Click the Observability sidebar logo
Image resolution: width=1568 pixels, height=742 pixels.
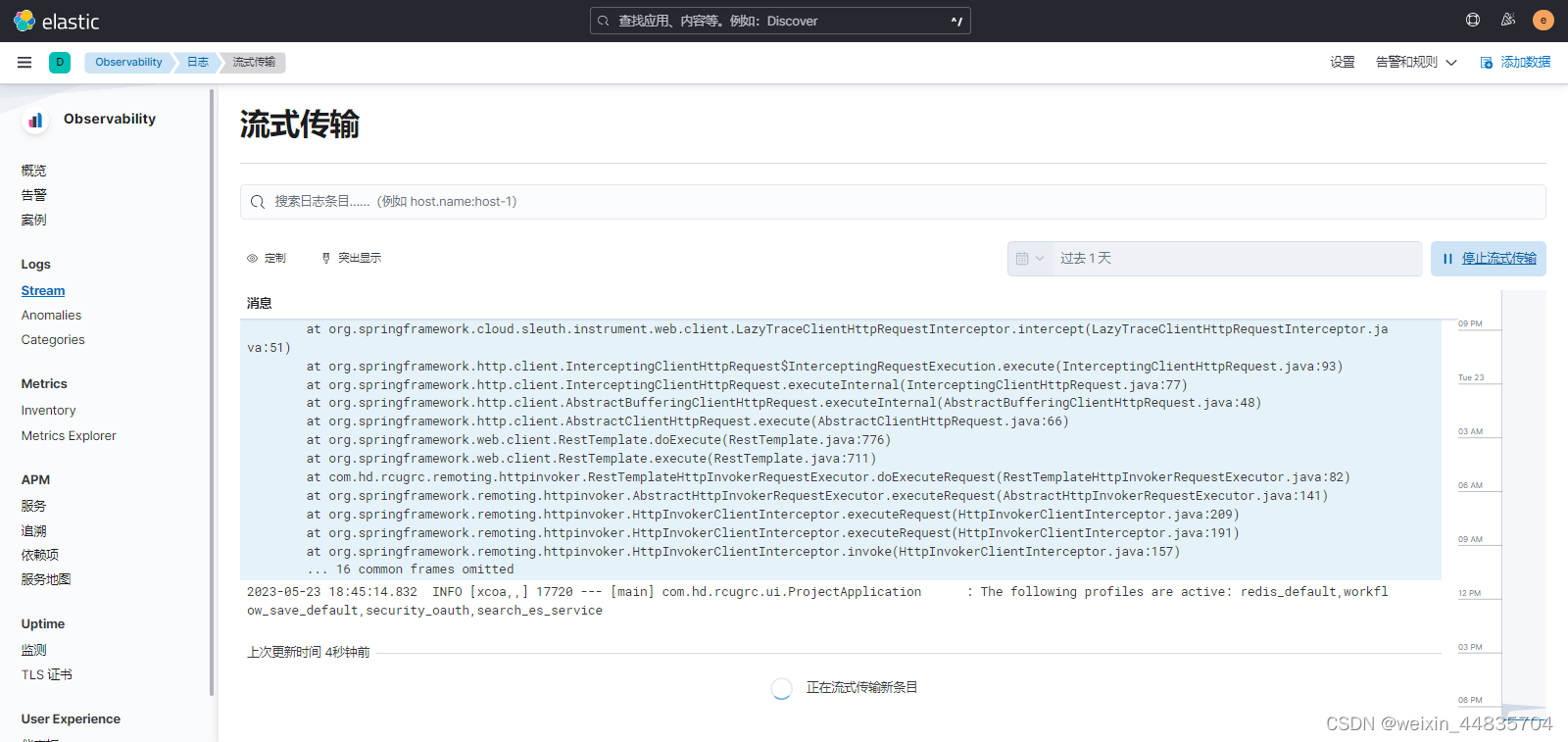pos(35,120)
